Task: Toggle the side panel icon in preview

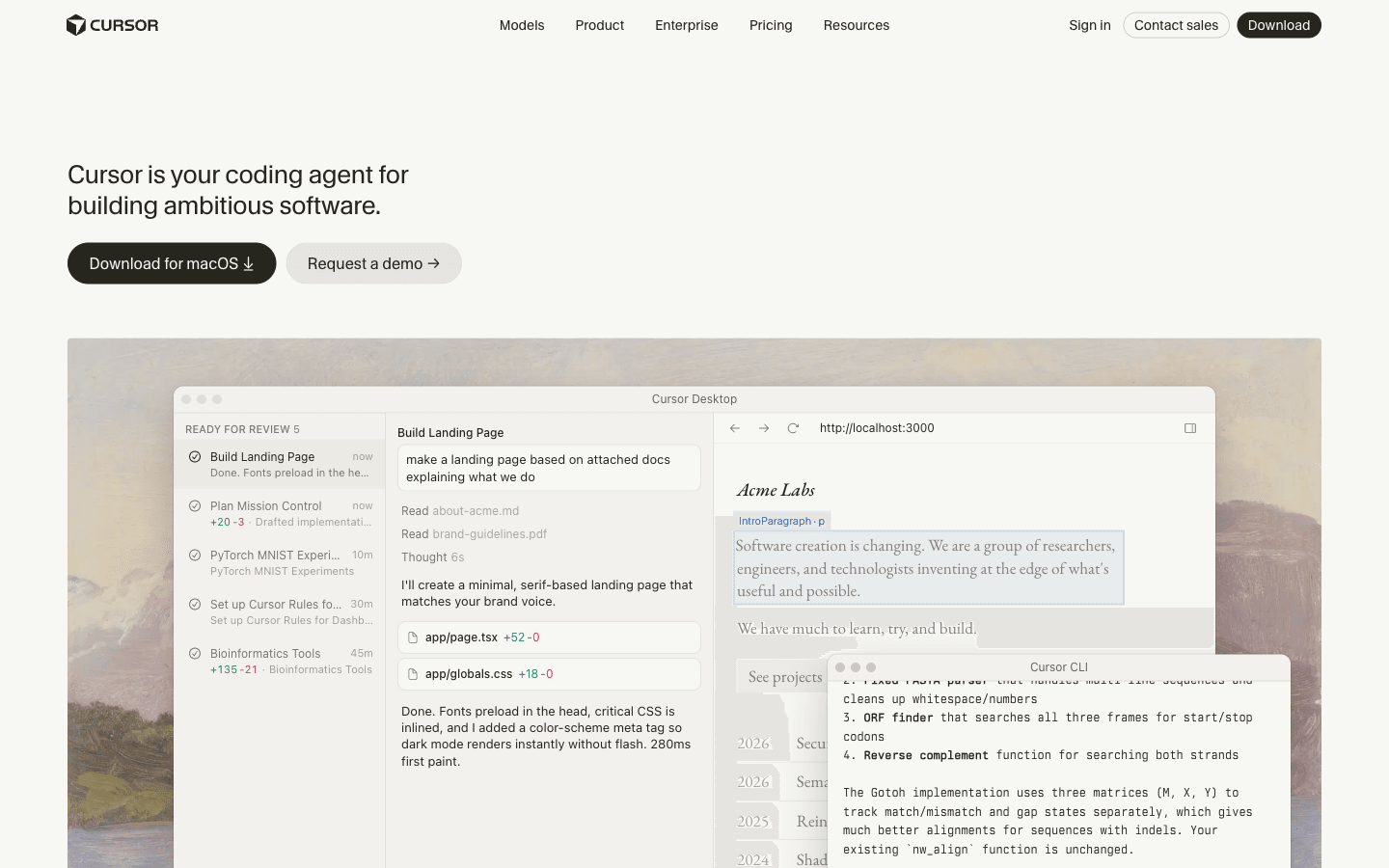Action: 1190,428
